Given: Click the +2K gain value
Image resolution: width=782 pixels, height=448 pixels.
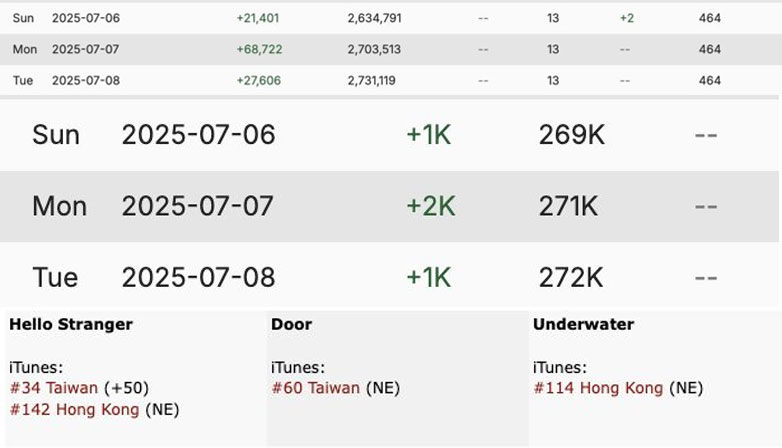Looking at the screenshot, I should (x=430, y=206).
